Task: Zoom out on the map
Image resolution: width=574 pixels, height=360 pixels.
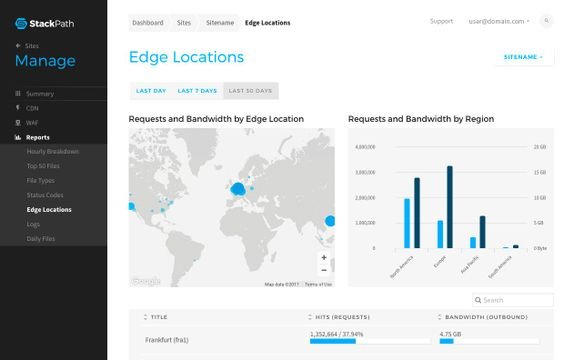Action: point(324,270)
